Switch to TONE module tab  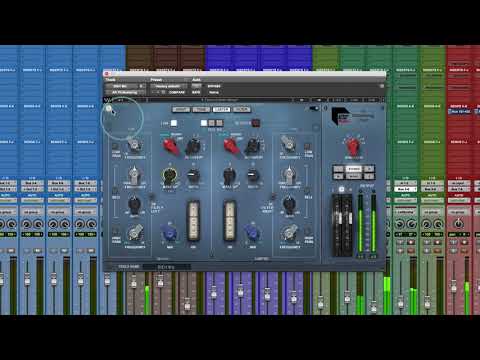[201, 109]
